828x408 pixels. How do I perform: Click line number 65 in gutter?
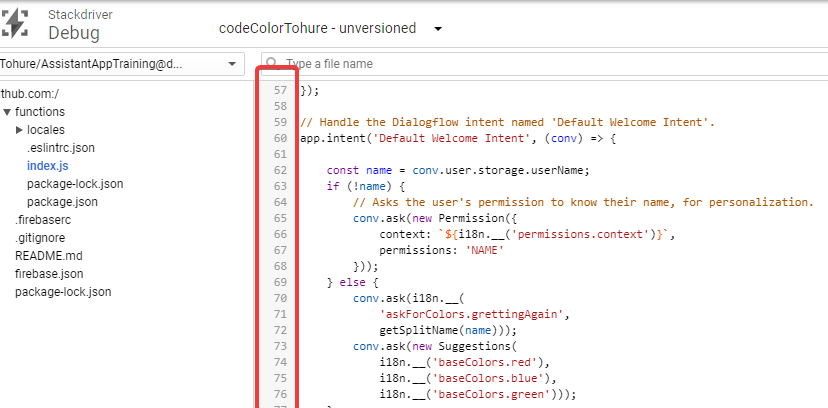(280, 218)
